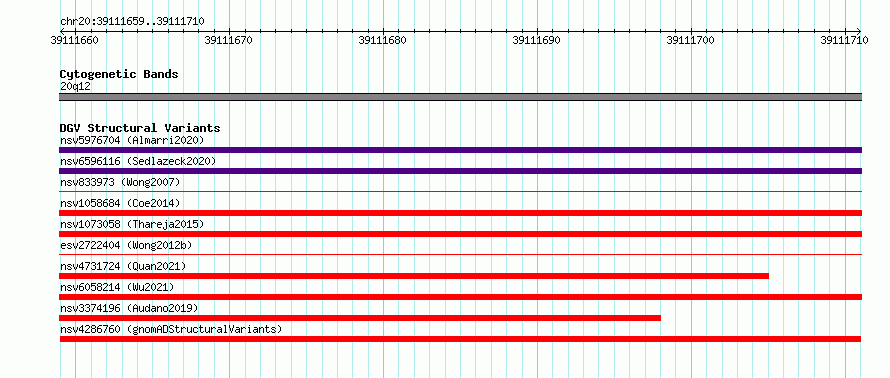This screenshot has height=378, width=890.
Task: Select the red bar under nsv1073058 (Thareja2015)
Action: click(x=460, y=234)
